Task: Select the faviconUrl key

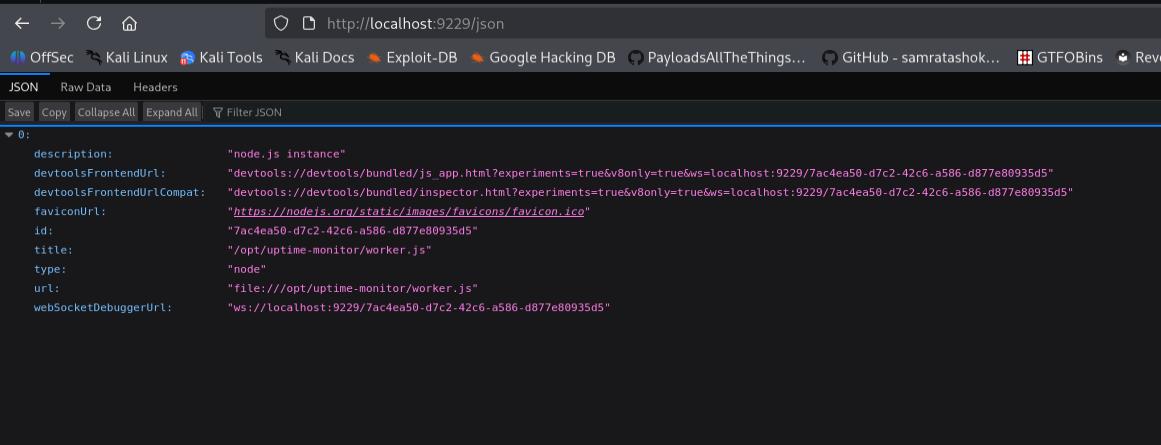Action: (x=70, y=212)
